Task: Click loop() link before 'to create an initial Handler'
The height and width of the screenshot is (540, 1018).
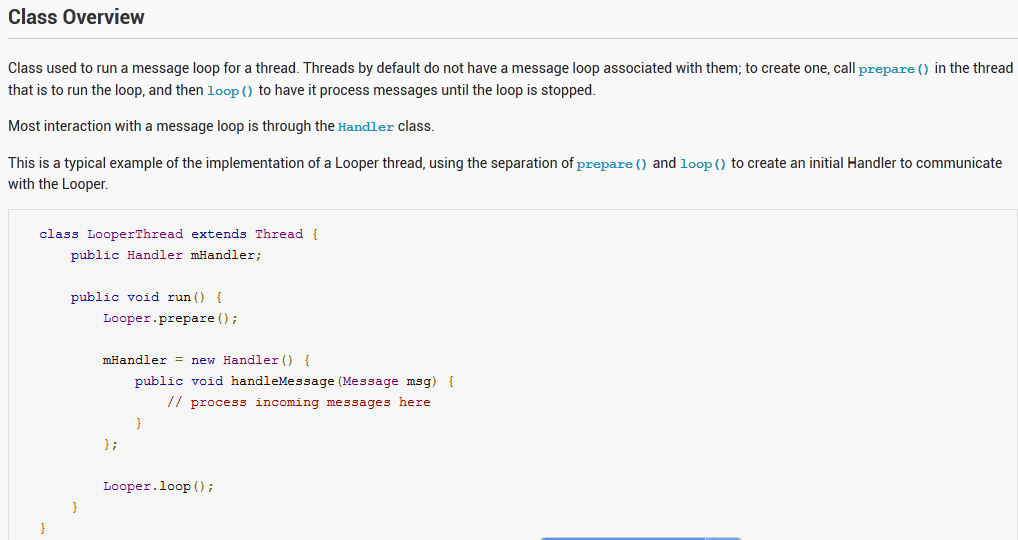Action: tap(703, 164)
